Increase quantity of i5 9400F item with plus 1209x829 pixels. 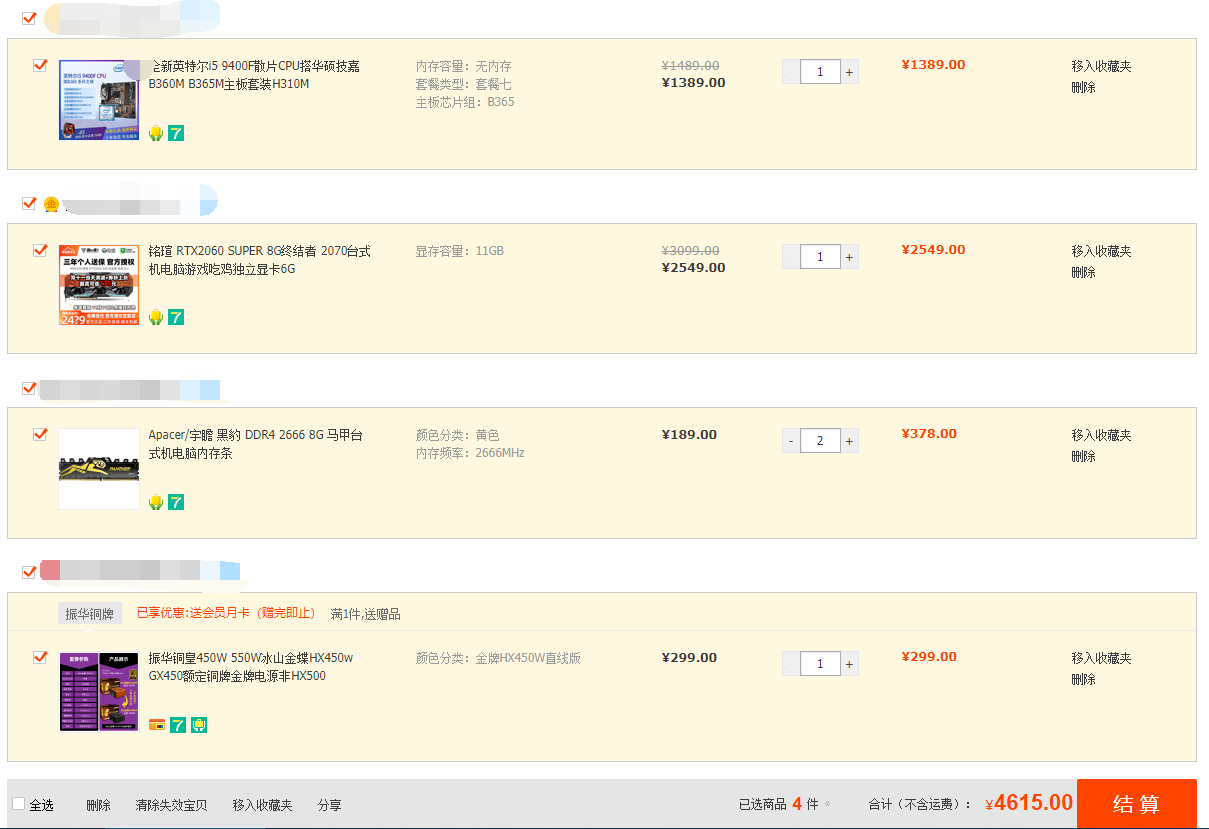[849, 72]
